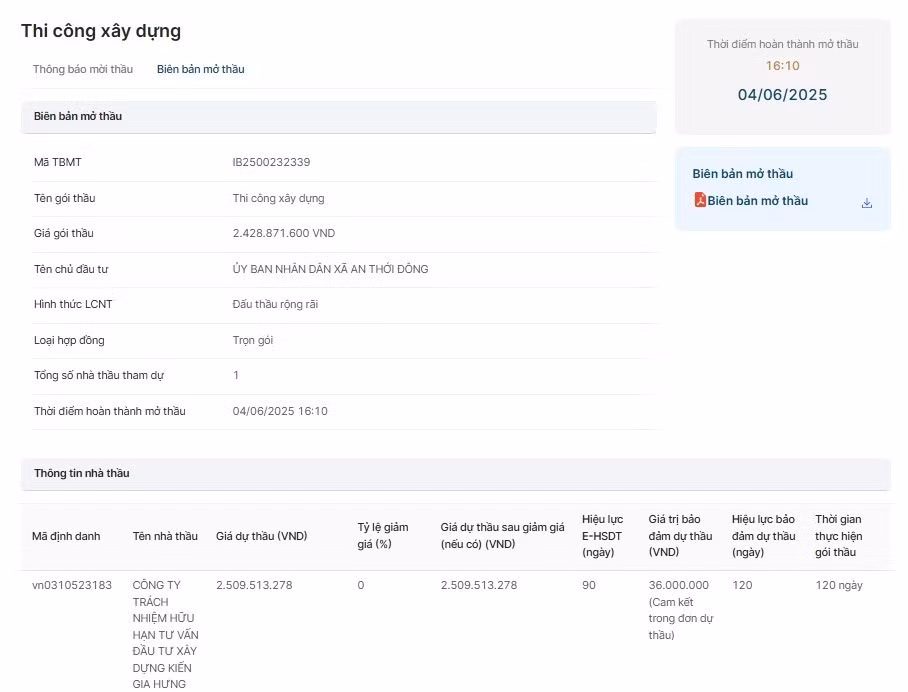Click the Thi công xây dựng page title
Viewport: 908px width, 692px height.
(x=101, y=31)
